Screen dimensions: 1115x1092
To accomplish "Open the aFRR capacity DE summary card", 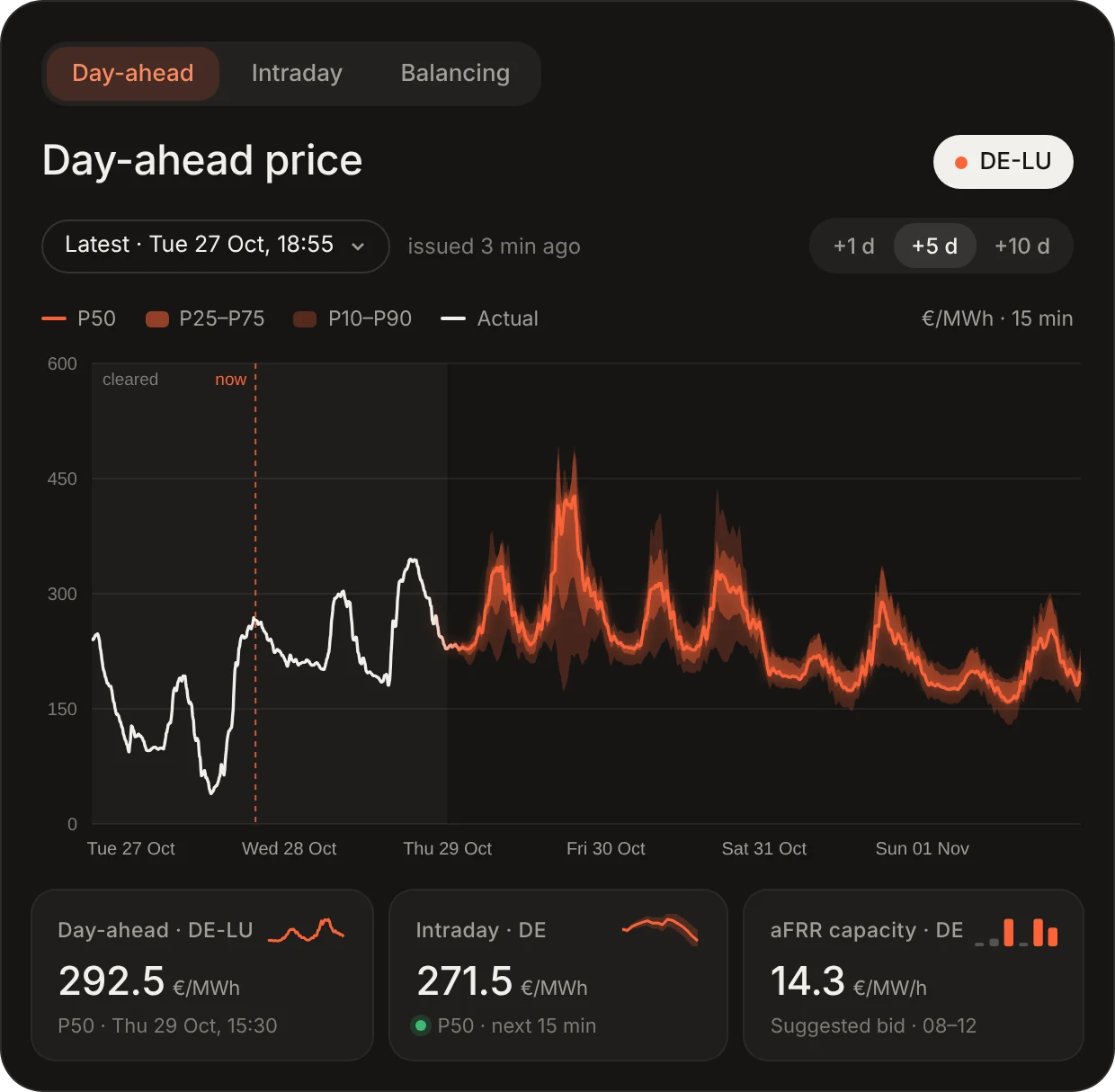I will tap(914, 975).
